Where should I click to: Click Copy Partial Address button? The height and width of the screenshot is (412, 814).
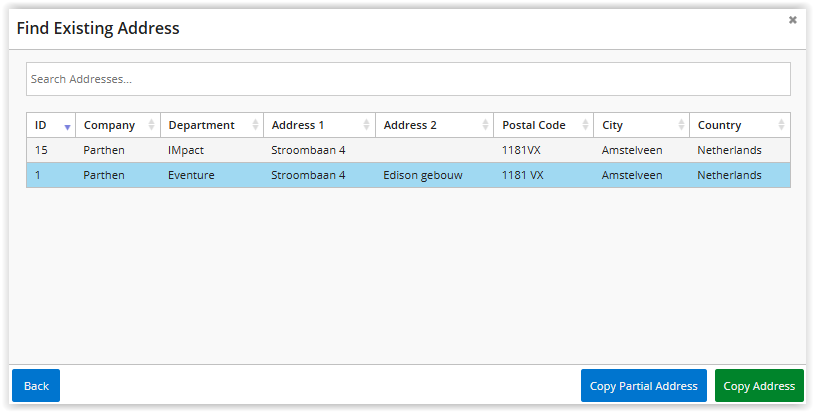tap(644, 386)
